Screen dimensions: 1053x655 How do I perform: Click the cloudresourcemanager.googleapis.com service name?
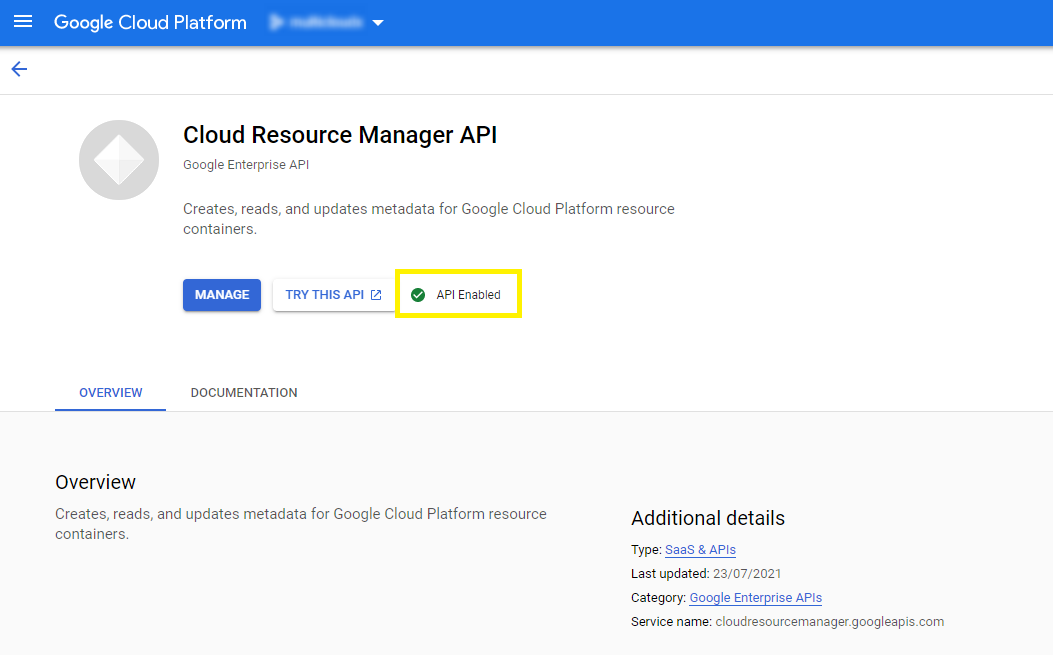tap(829, 622)
